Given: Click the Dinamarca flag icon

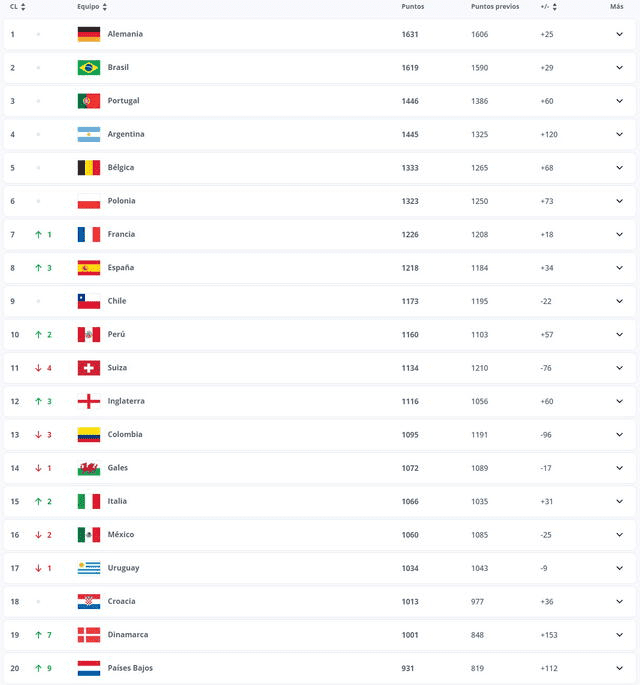Looking at the screenshot, I should click(x=89, y=635).
